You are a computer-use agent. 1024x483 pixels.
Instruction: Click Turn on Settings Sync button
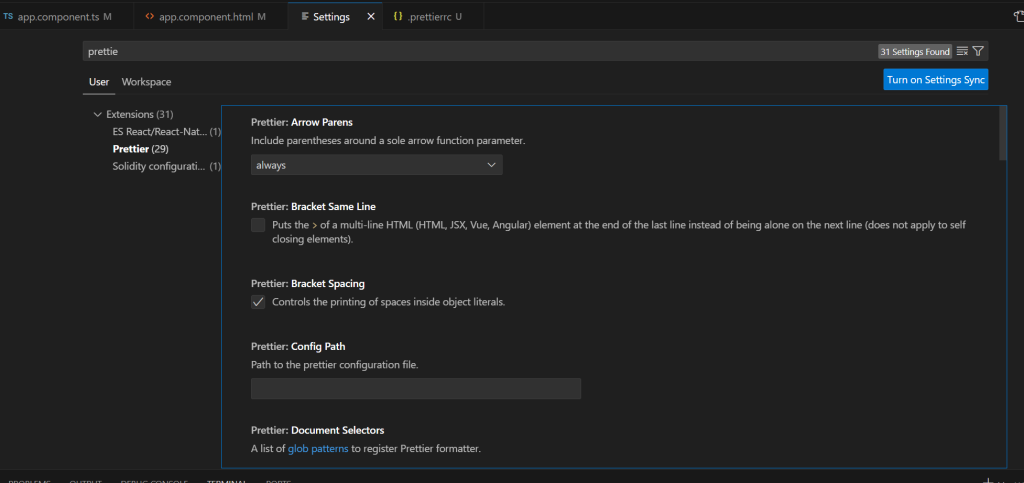935,80
